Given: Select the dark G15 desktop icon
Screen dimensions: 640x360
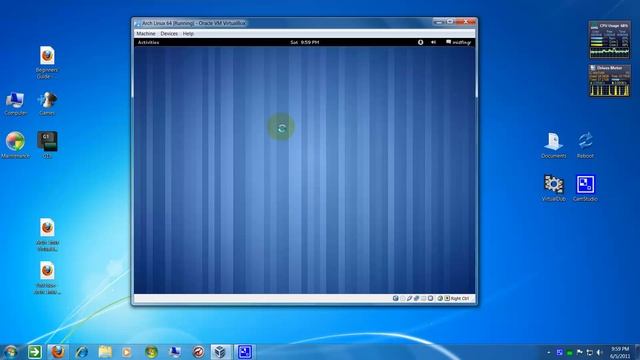Looking at the screenshot, I should pyautogui.click(x=47, y=145).
